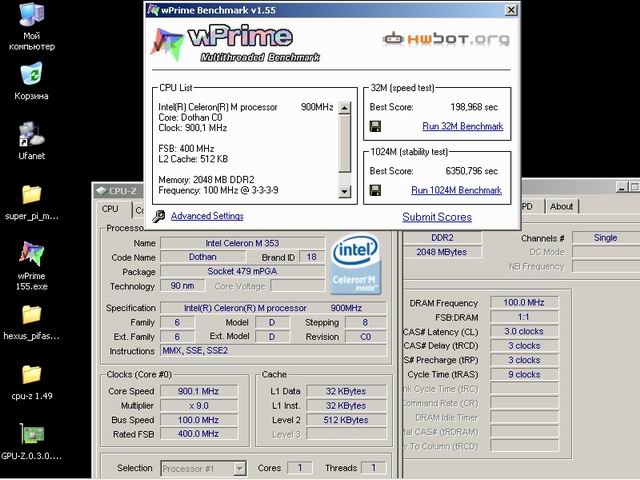Click the CPU-Z title bar icon
The image size is (640, 480).
(x=101, y=191)
